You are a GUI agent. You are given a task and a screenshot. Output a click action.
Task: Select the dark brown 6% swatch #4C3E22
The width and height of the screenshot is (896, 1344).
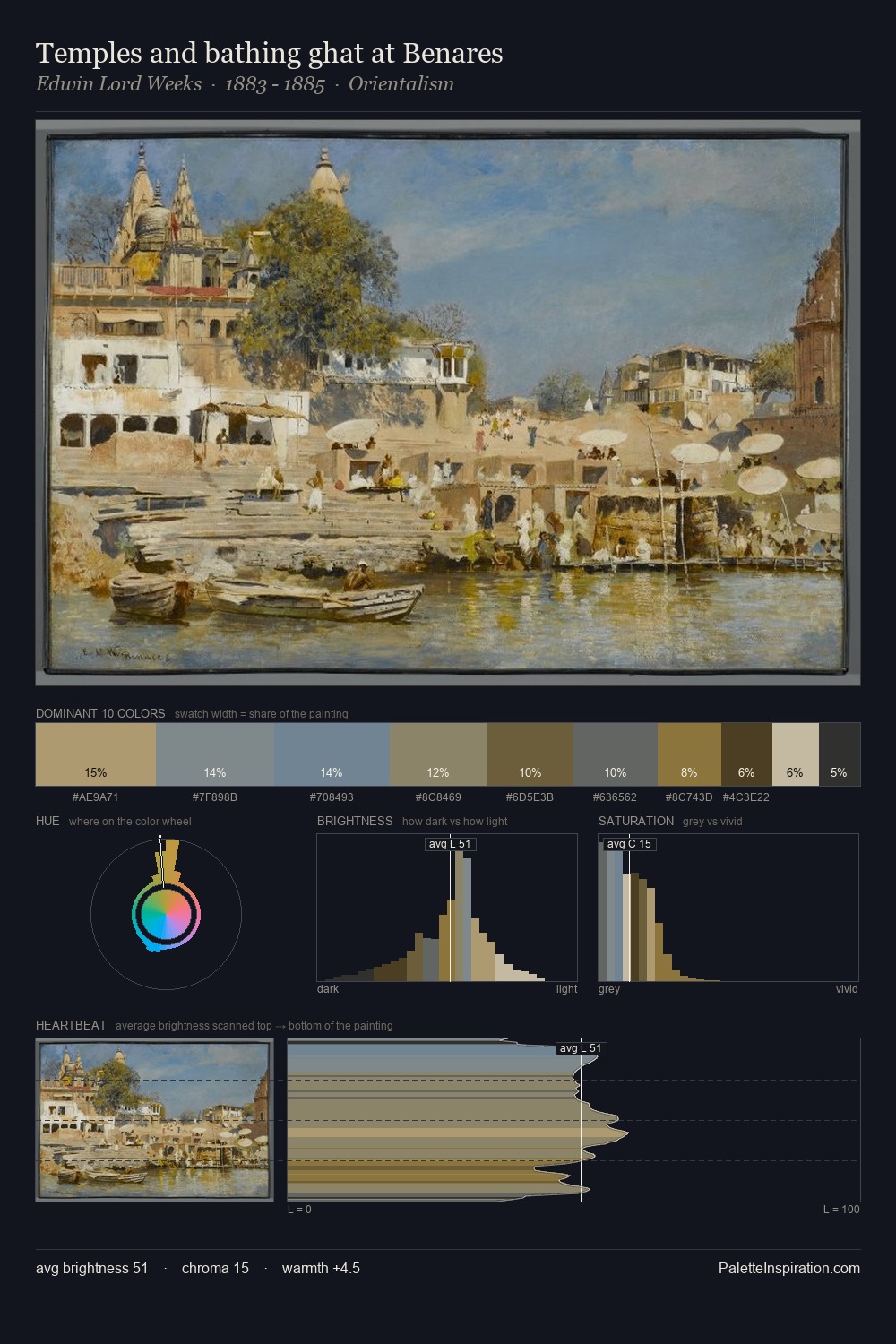point(746,754)
